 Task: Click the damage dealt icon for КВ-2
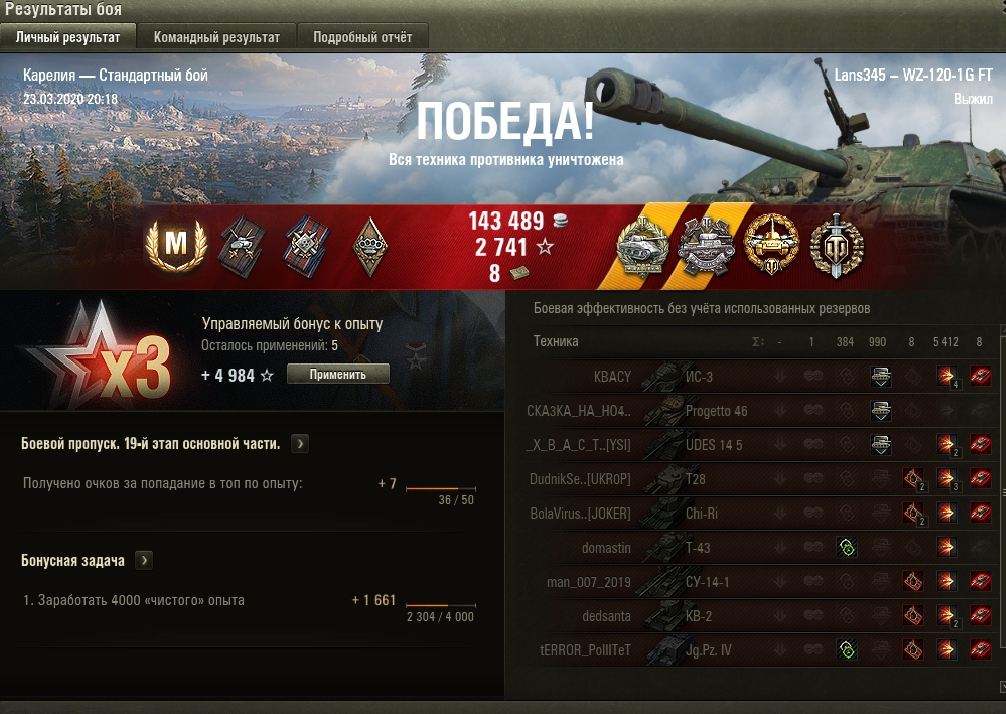point(946,615)
